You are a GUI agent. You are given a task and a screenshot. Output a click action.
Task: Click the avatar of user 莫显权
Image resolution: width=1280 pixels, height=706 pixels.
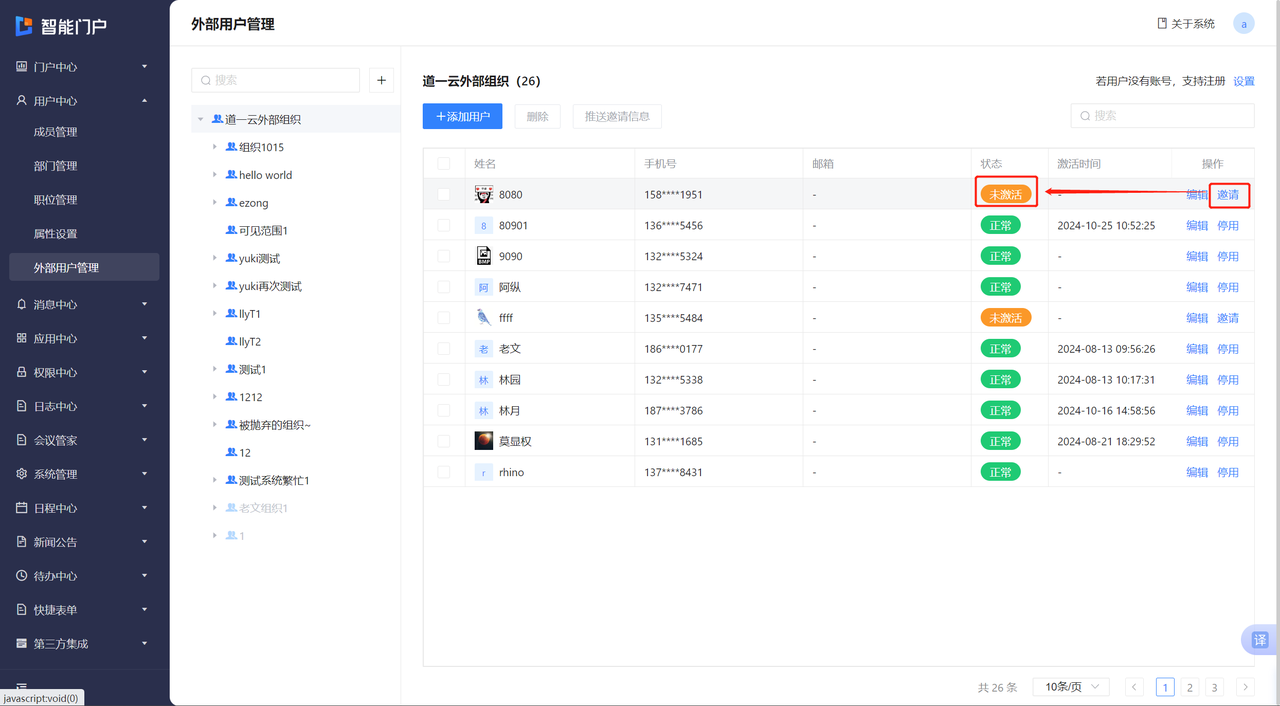tap(484, 441)
